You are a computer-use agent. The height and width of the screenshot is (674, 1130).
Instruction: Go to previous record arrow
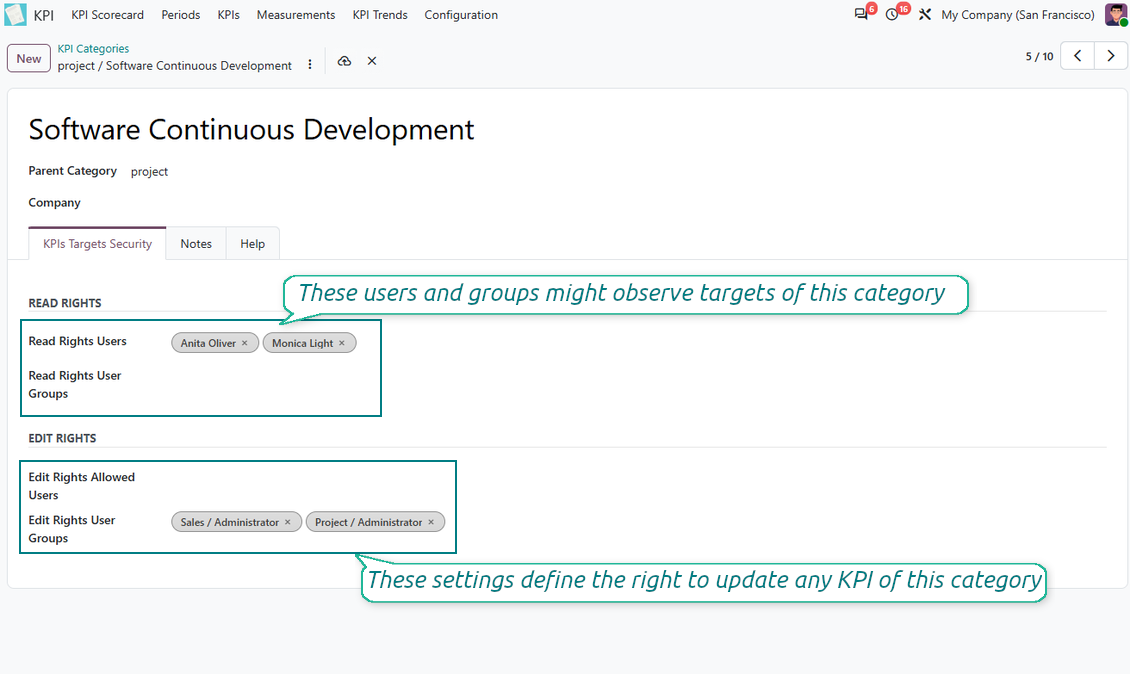point(1077,56)
